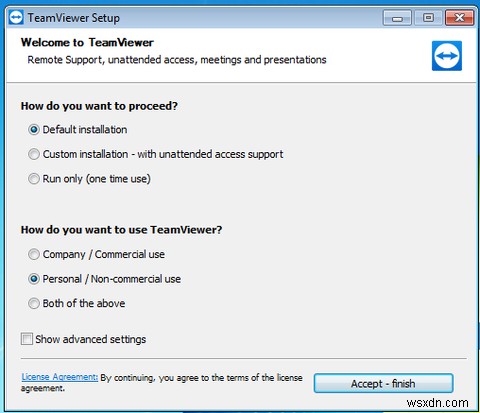Click the Show advanced settings label

(91, 339)
